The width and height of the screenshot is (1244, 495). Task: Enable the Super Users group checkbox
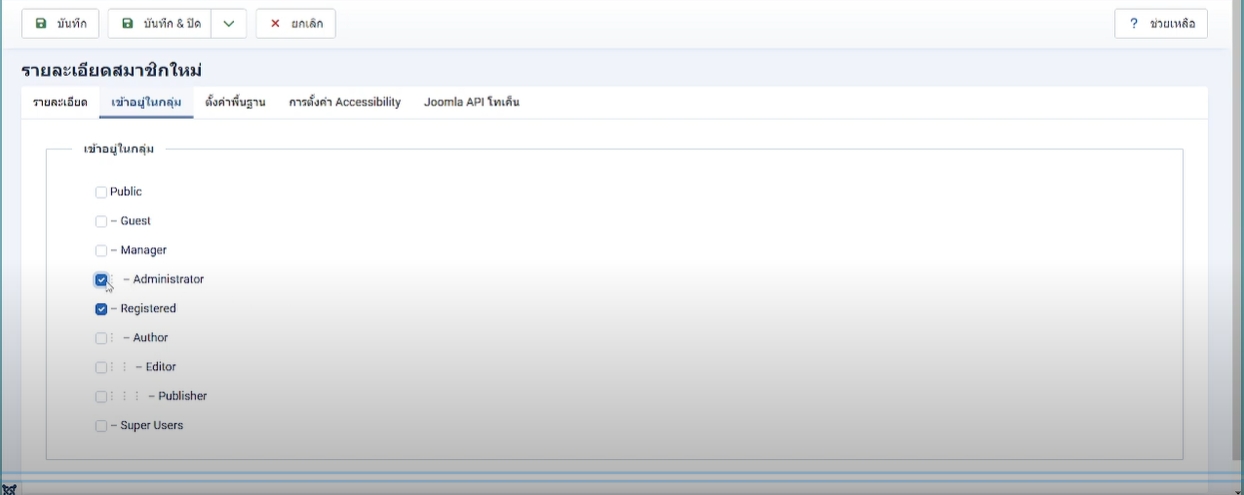click(x=101, y=426)
